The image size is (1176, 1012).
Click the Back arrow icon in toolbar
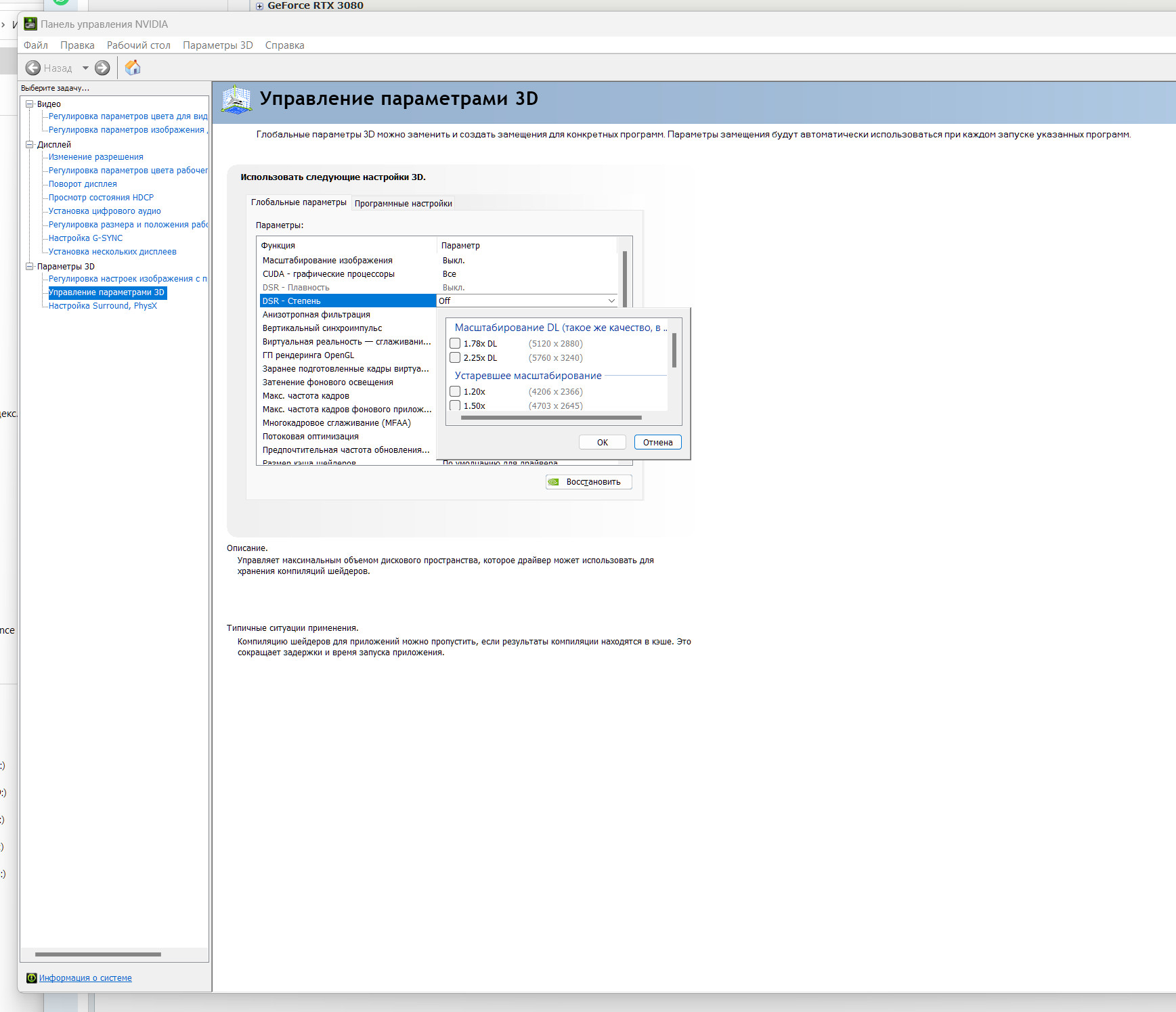tap(32, 68)
